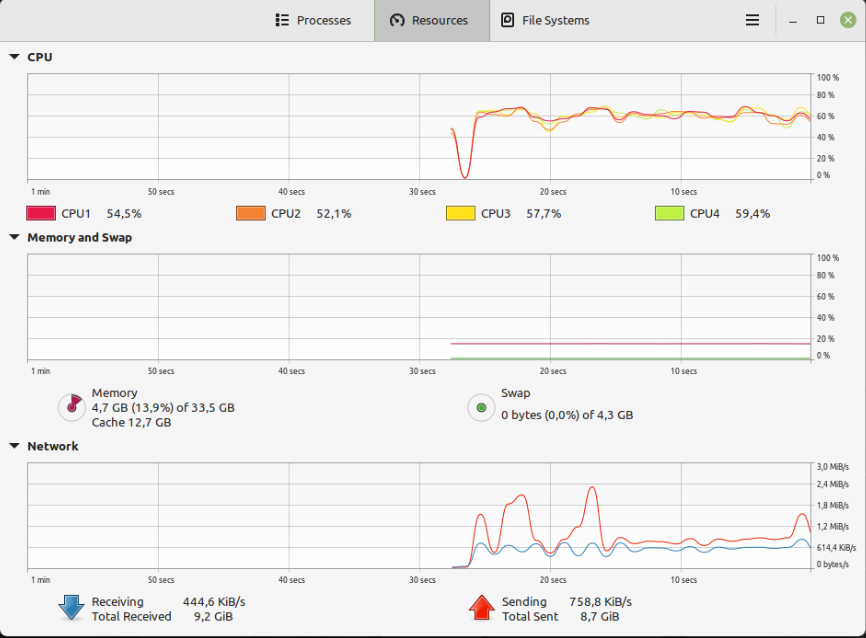
Task: Collapse the CPU section
Action: click(x=14, y=57)
